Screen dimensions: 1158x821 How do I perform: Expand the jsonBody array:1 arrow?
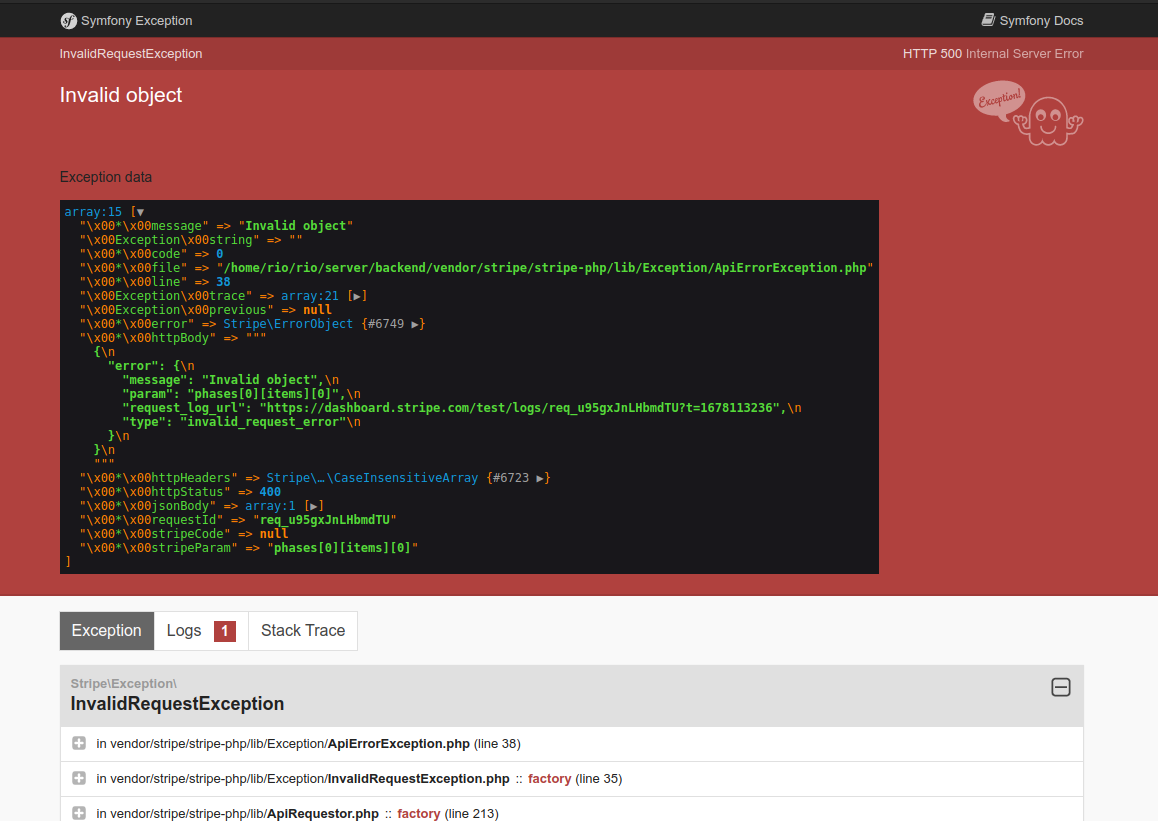(313, 506)
